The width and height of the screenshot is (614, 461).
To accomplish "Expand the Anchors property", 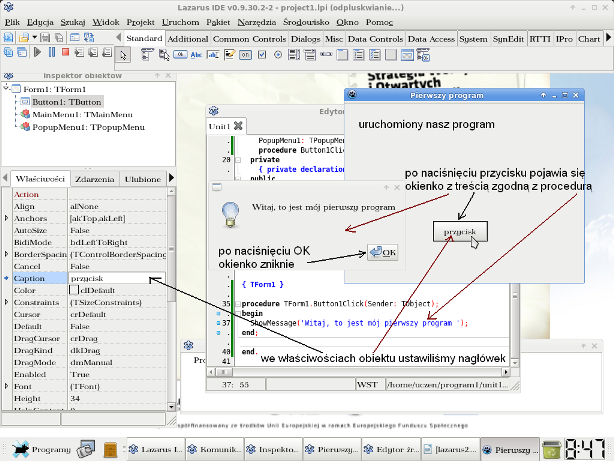I will 6,218.
